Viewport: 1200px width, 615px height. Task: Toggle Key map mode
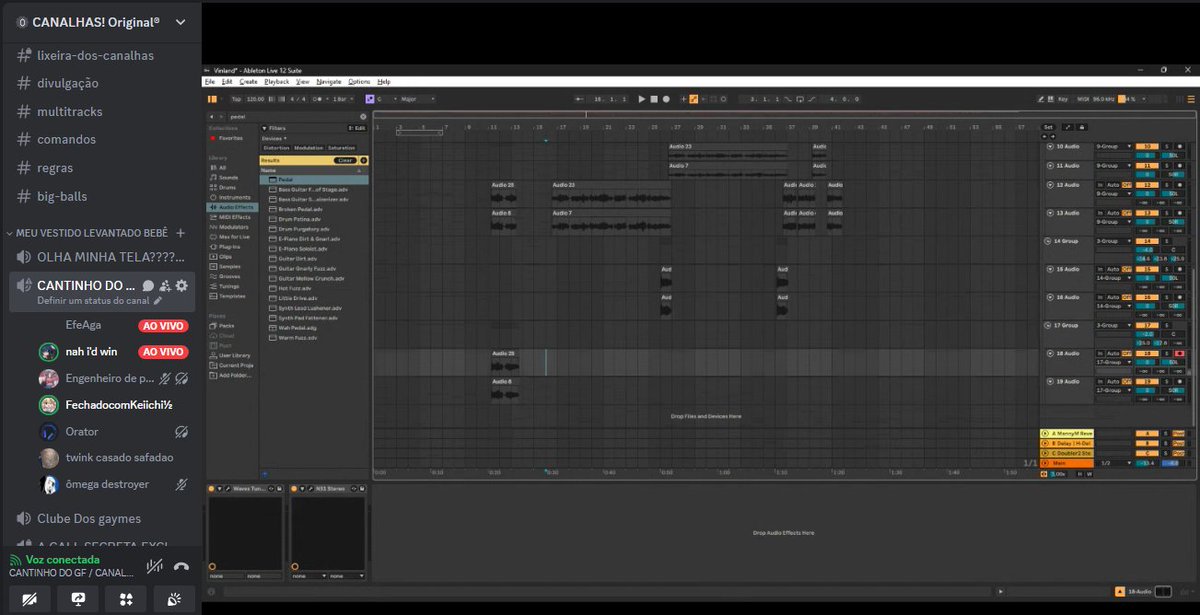(1063, 99)
